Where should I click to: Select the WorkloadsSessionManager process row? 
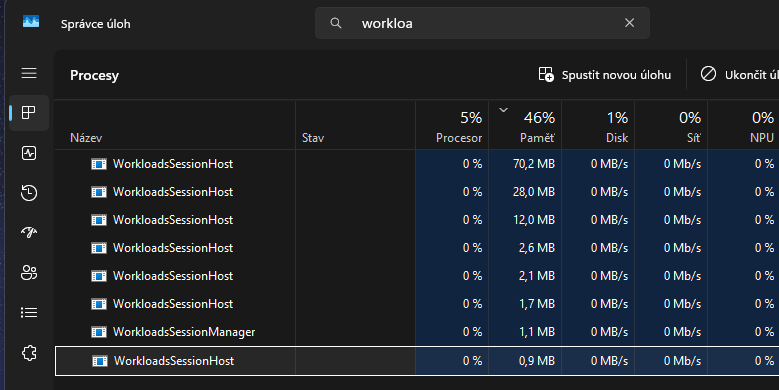pyautogui.click(x=417, y=332)
